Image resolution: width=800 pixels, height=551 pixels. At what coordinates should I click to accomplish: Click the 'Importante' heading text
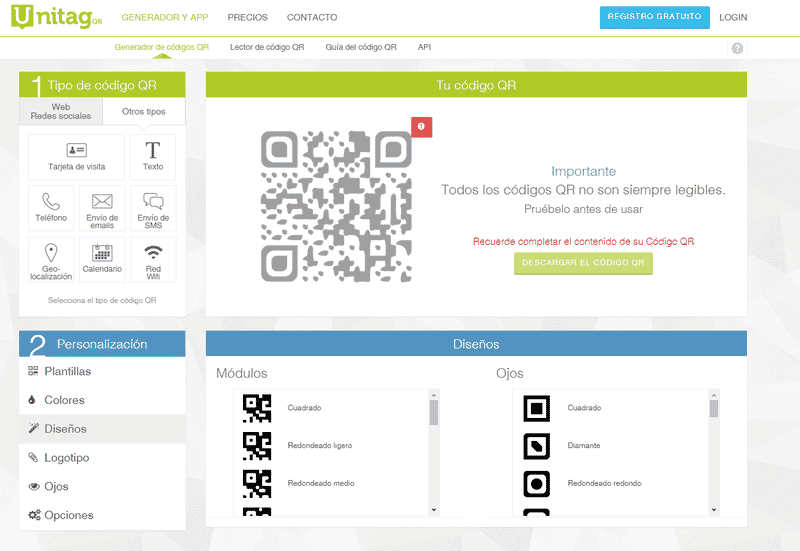click(583, 171)
